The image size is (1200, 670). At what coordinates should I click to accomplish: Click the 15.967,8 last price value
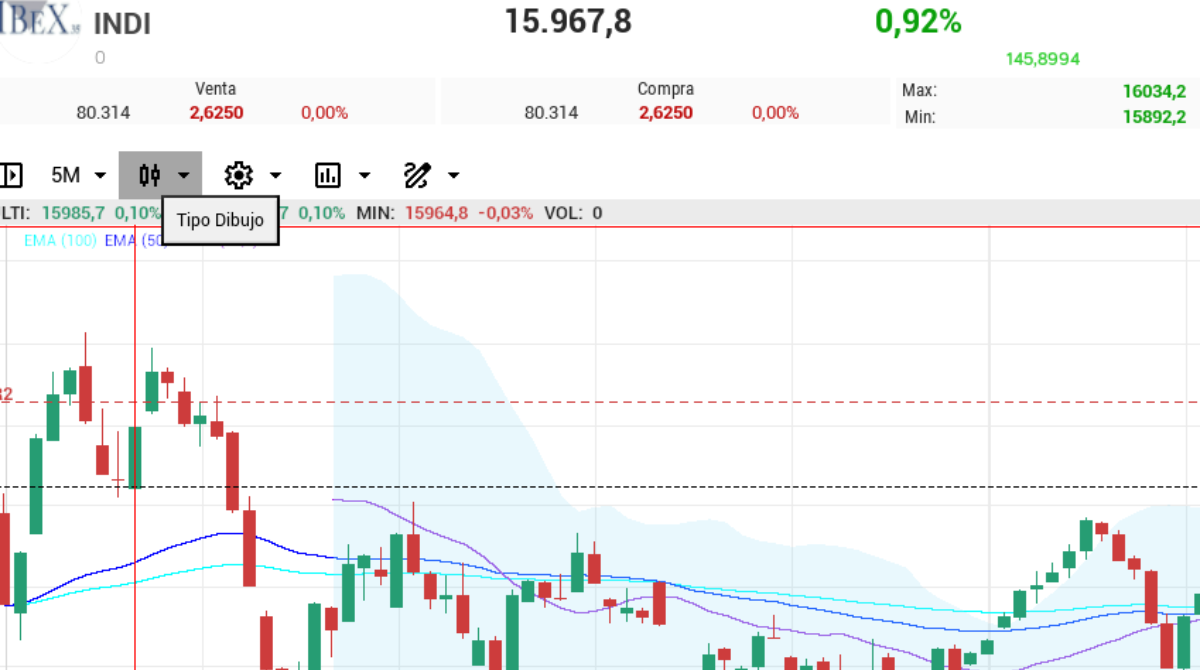coord(567,21)
